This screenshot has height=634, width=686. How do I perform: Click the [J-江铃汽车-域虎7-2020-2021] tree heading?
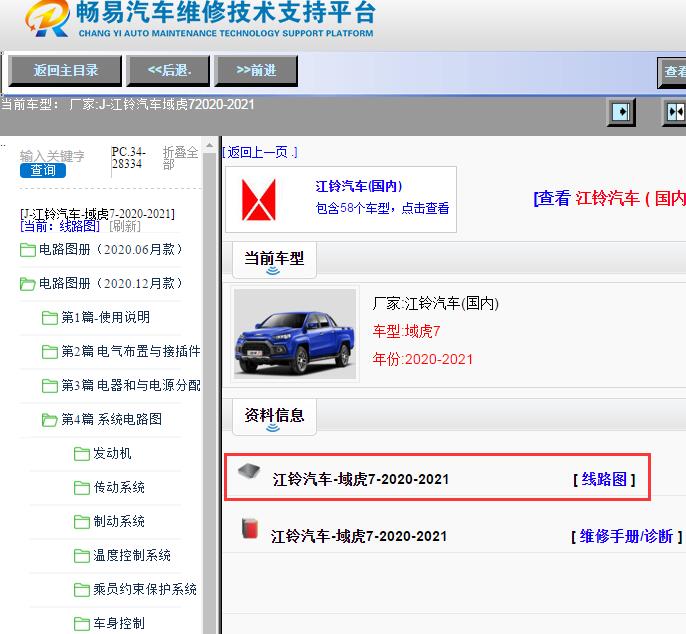point(98,214)
